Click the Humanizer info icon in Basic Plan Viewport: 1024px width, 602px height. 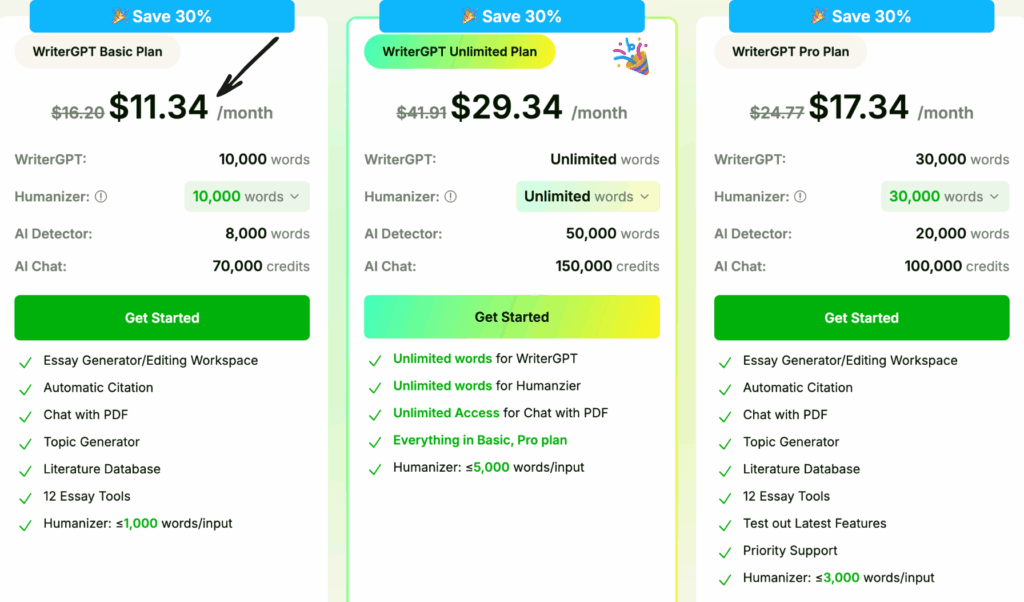coord(101,197)
